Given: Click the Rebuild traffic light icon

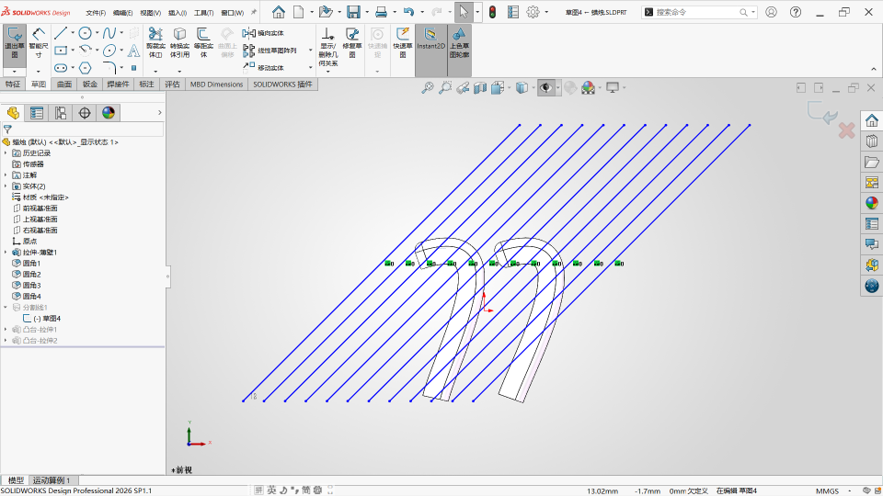Looking at the screenshot, I should [492, 12].
